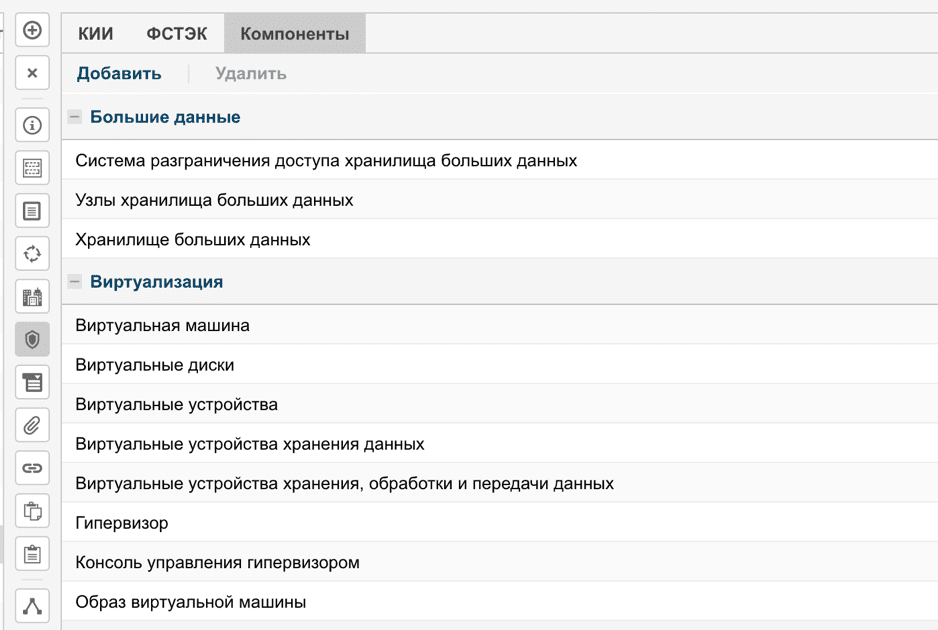Click the Удалить button
The height and width of the screenshot is (630, 938).
click(251, 74)
